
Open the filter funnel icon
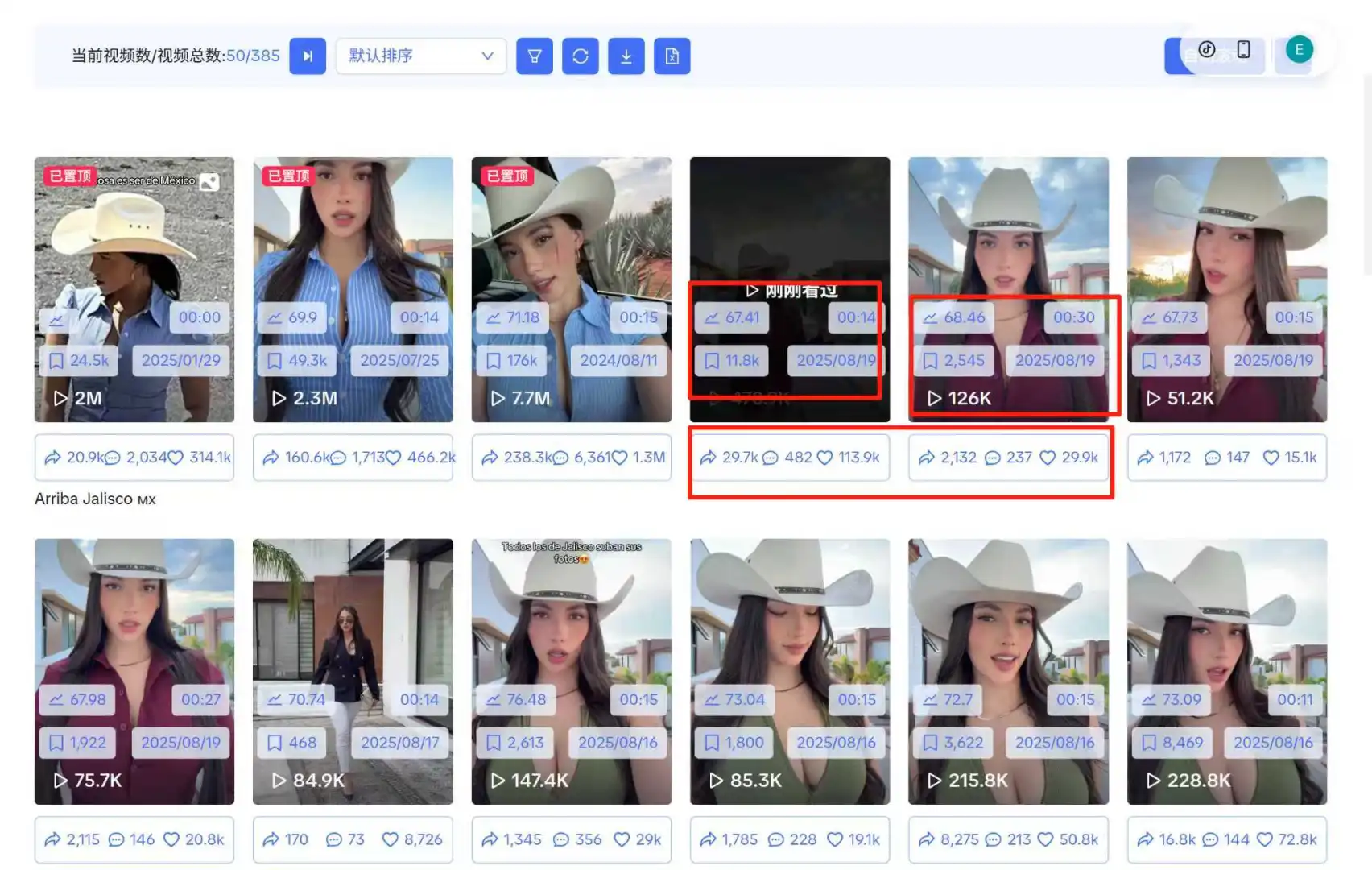[x=535, y=56]
